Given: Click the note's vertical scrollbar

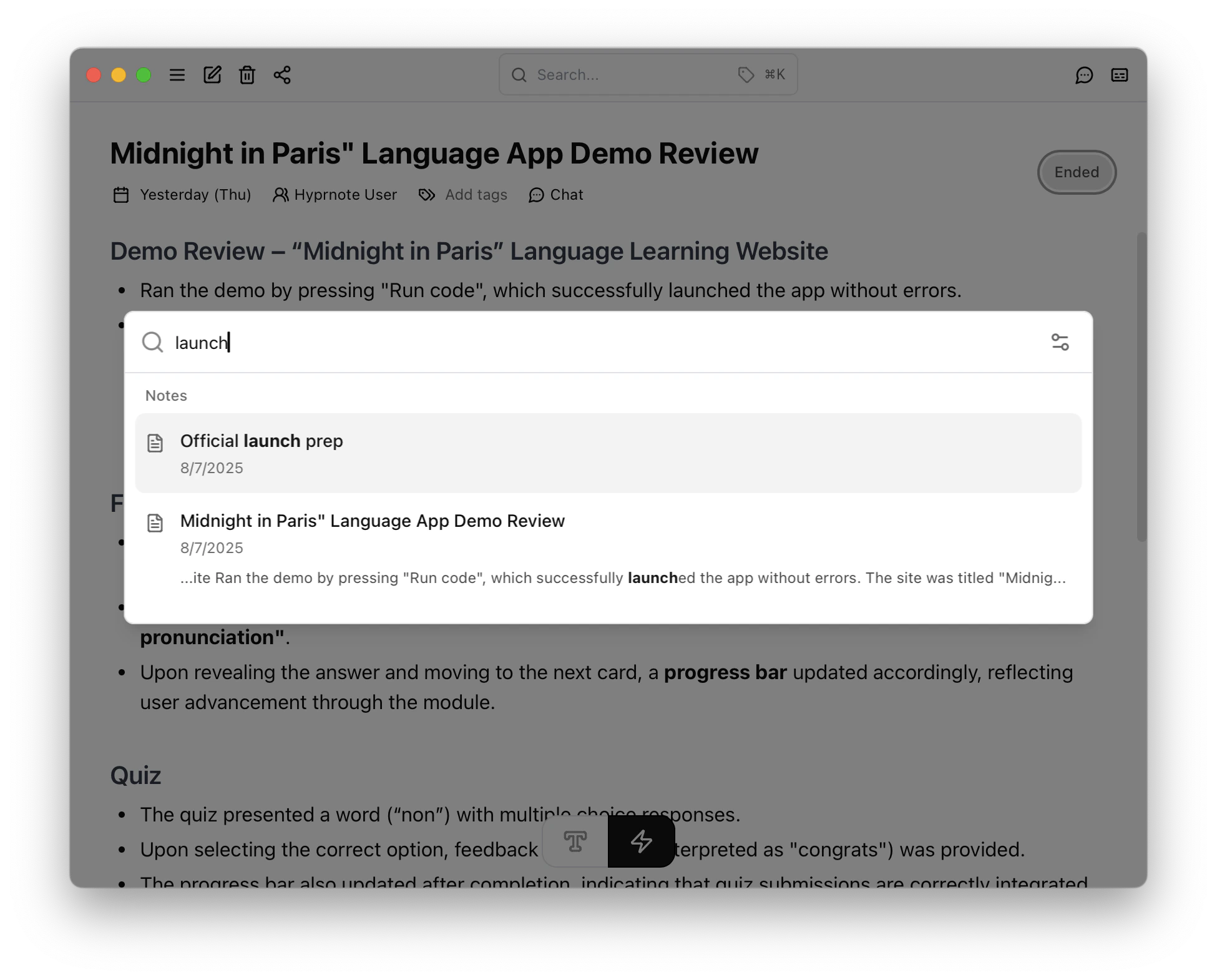Looking at the screenshot, I should pos(1141,387).
